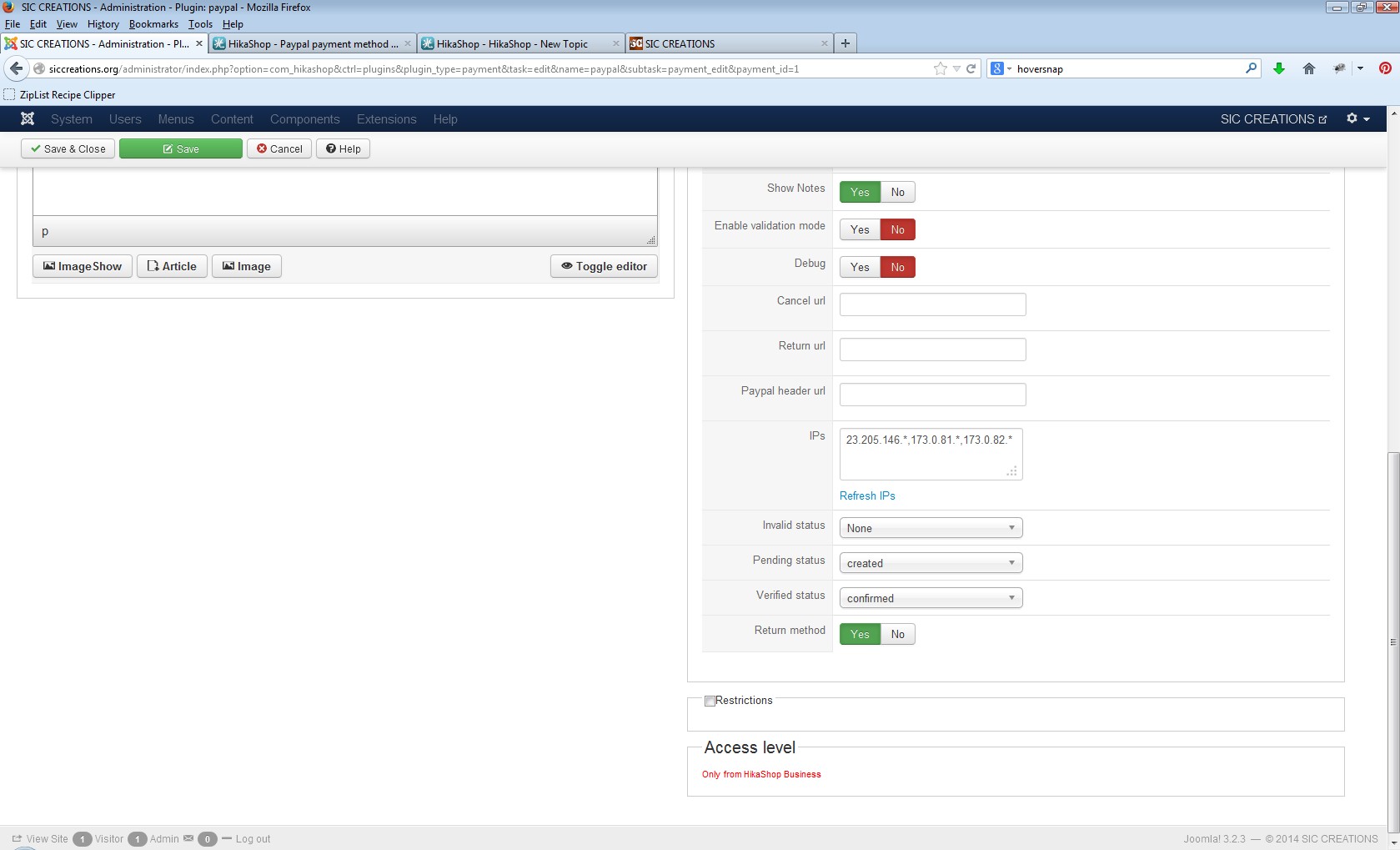Click the green Save button
Viewport: 1400px width, 850px height.
pos(181,148)
